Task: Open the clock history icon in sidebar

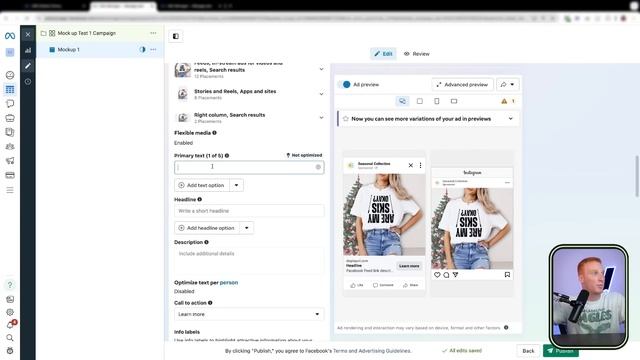Action: click(x=28, y=82)
